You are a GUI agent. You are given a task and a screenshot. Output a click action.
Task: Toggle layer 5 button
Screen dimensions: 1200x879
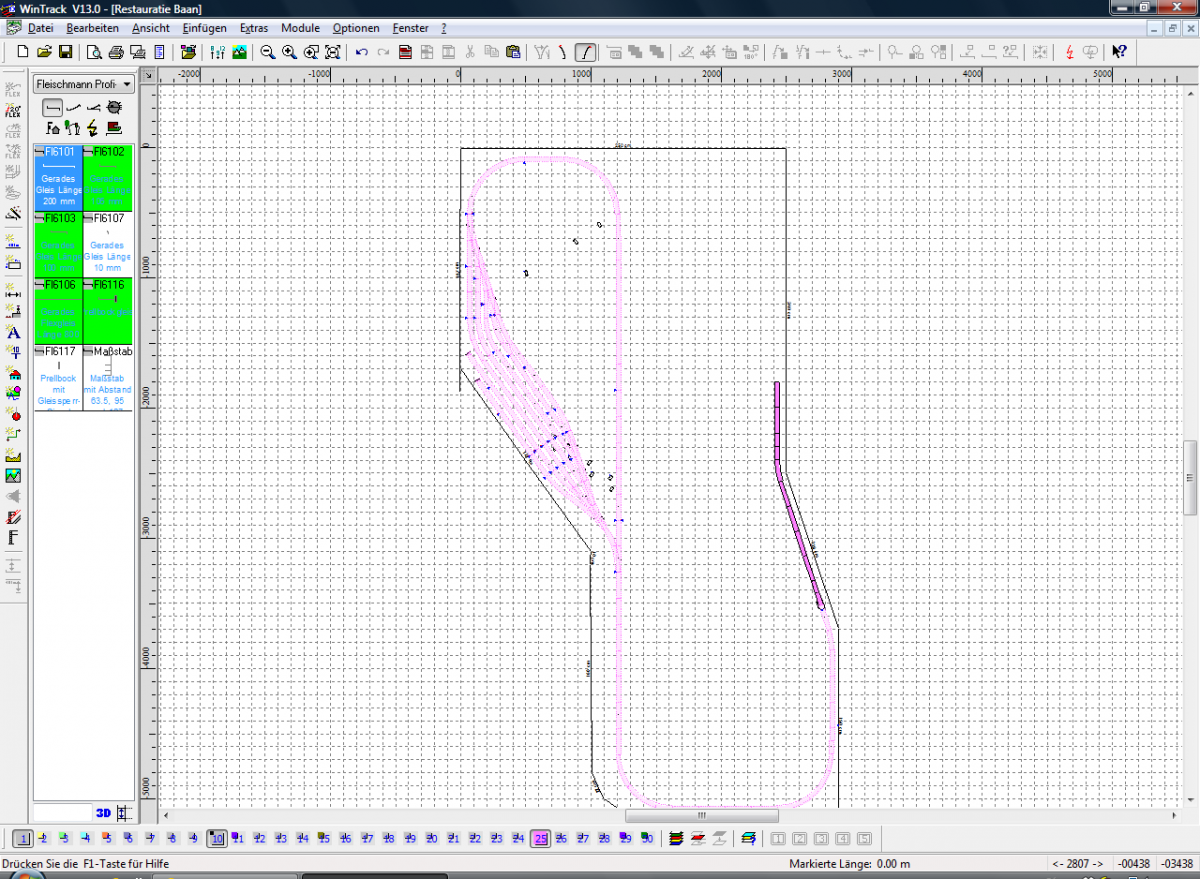point(110,838)
